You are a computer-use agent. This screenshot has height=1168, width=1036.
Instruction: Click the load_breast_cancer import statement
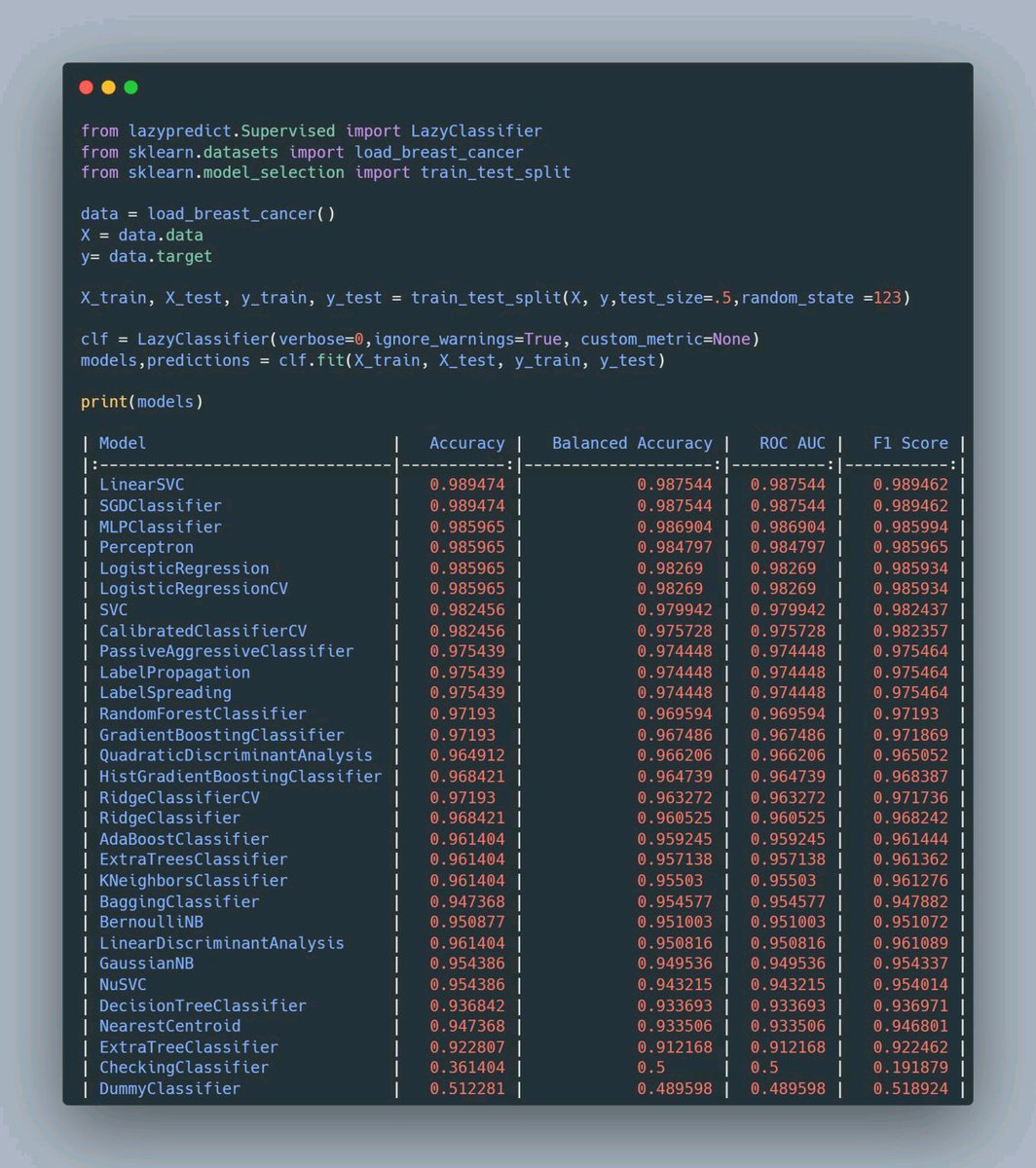(x=302, y=152)
